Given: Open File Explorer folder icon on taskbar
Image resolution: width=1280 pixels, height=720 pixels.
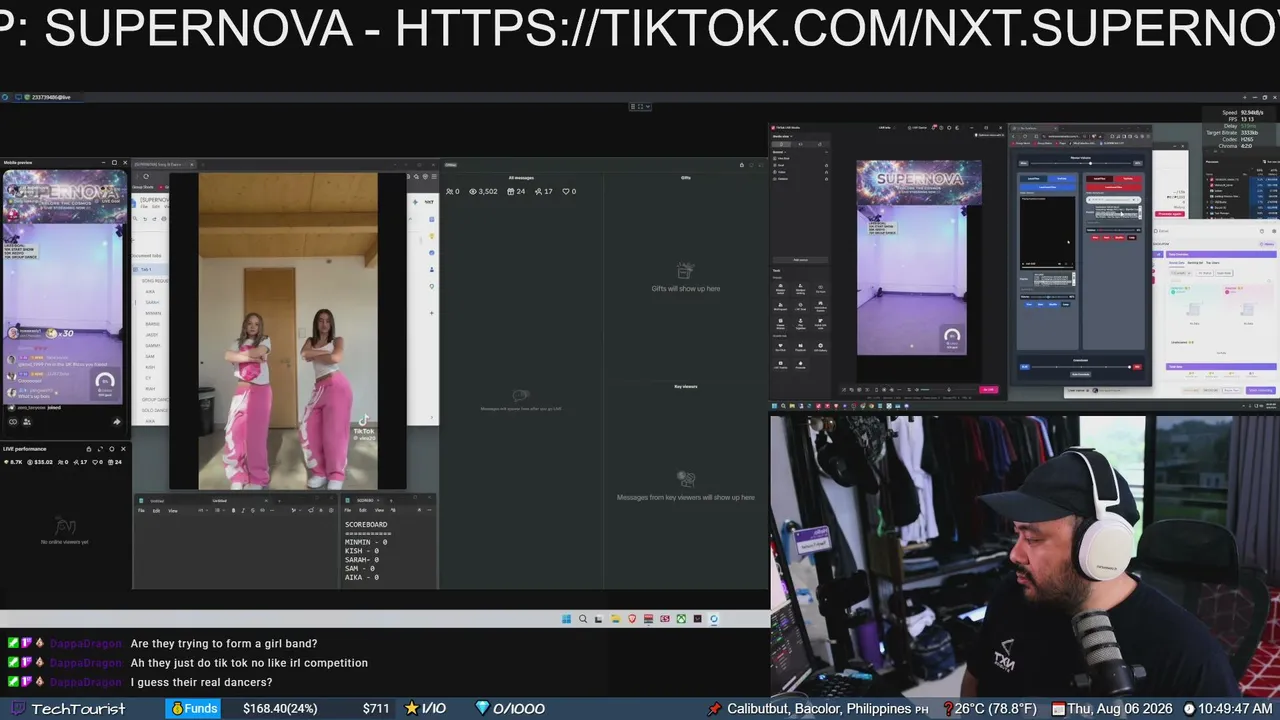Looking at the screenshot, I should [616, 619].
